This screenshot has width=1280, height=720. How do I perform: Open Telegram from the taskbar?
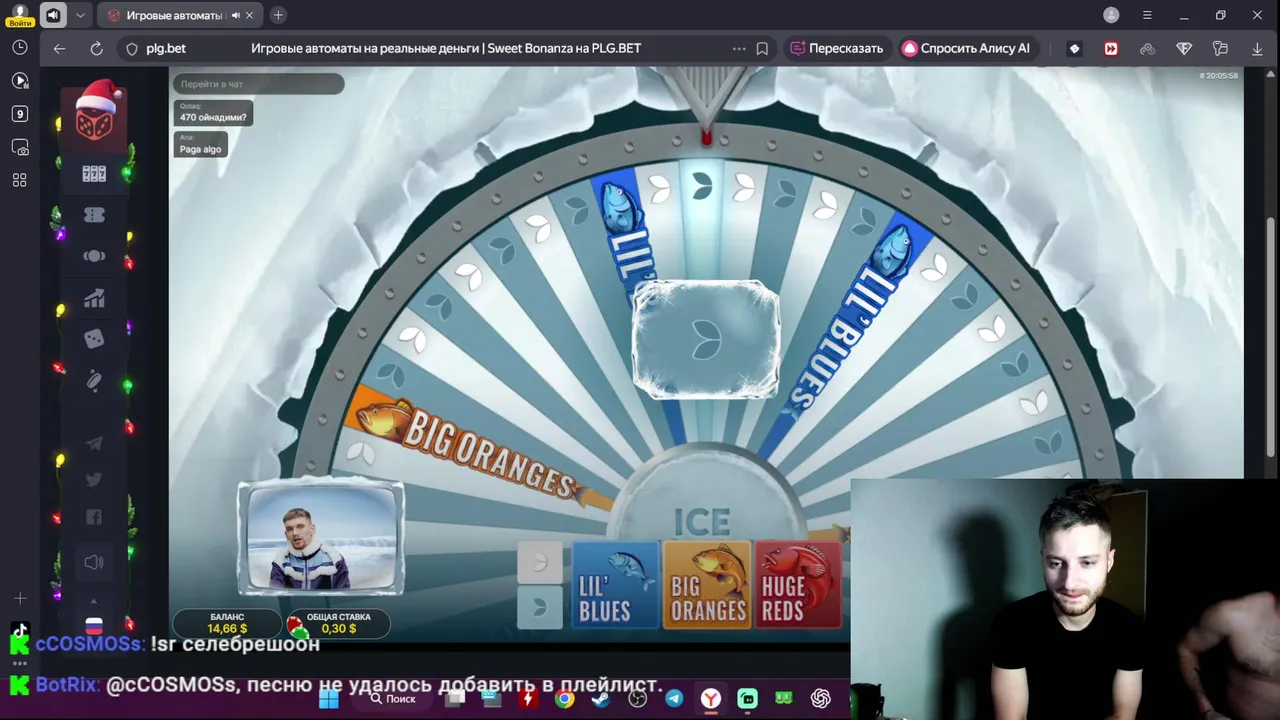pyautogui.click(x=674, y=699)
